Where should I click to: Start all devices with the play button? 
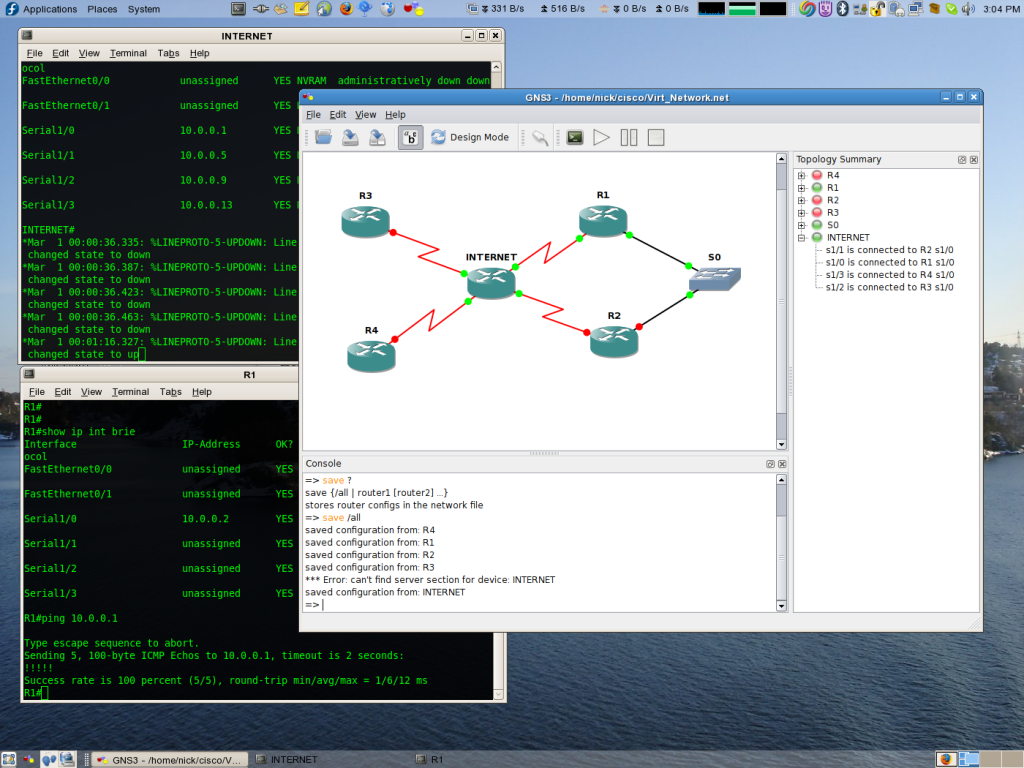(601, 137)
